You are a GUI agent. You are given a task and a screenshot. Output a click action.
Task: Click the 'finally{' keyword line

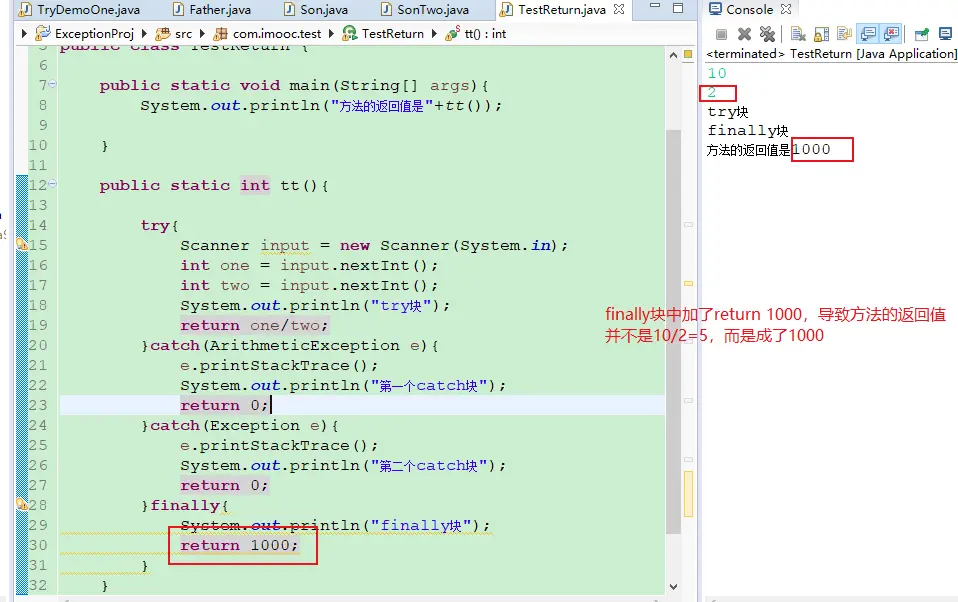point(185,505)
